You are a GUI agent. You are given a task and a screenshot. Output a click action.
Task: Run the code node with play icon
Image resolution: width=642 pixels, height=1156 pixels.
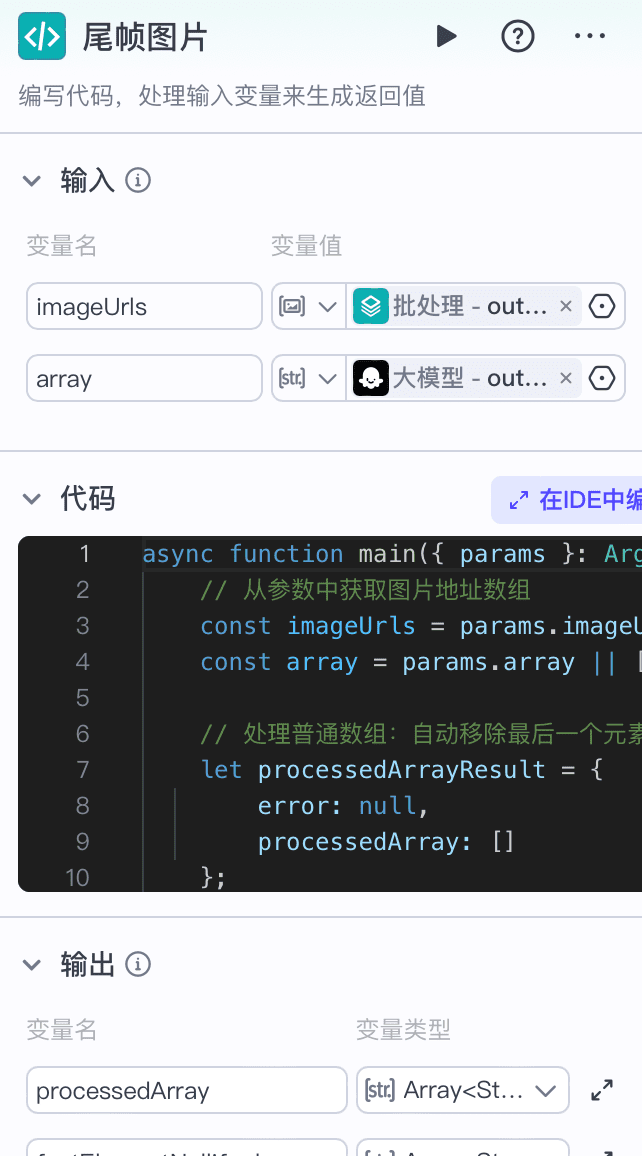click(x=446, y=36)
